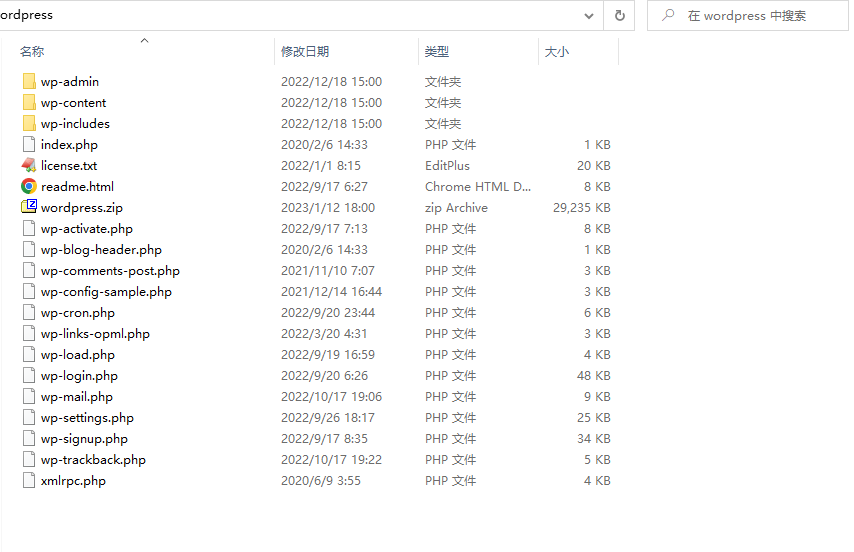This screenshot has width=854, height=552.
Task: Select the wp-cron.php file name
Action: [78, 312]
